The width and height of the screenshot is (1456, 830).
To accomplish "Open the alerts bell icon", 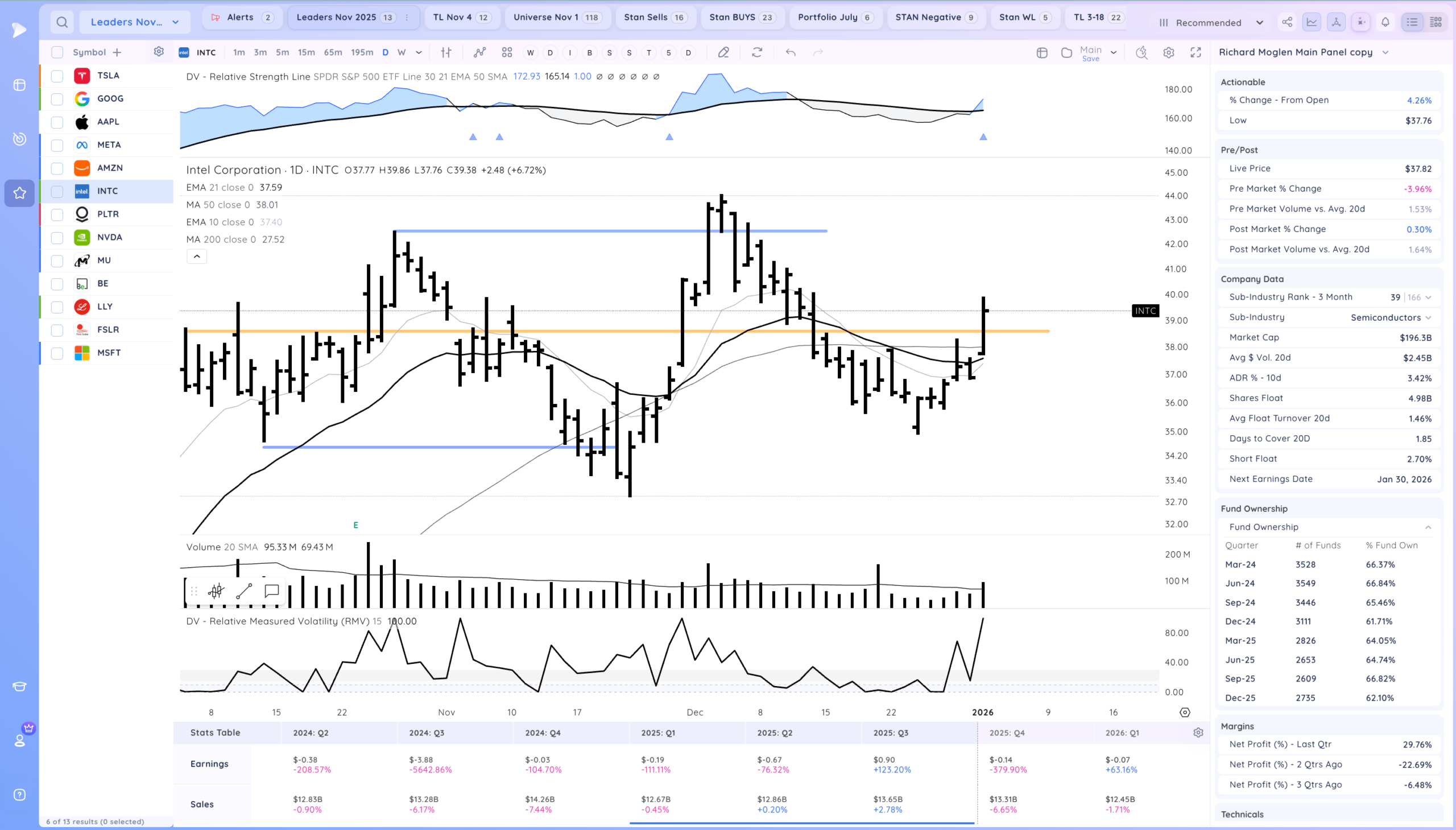I will (1385, 22).
